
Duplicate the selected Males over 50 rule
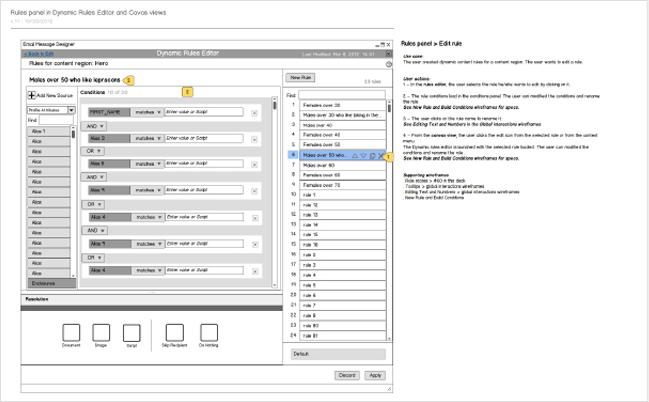pos(372,156)
